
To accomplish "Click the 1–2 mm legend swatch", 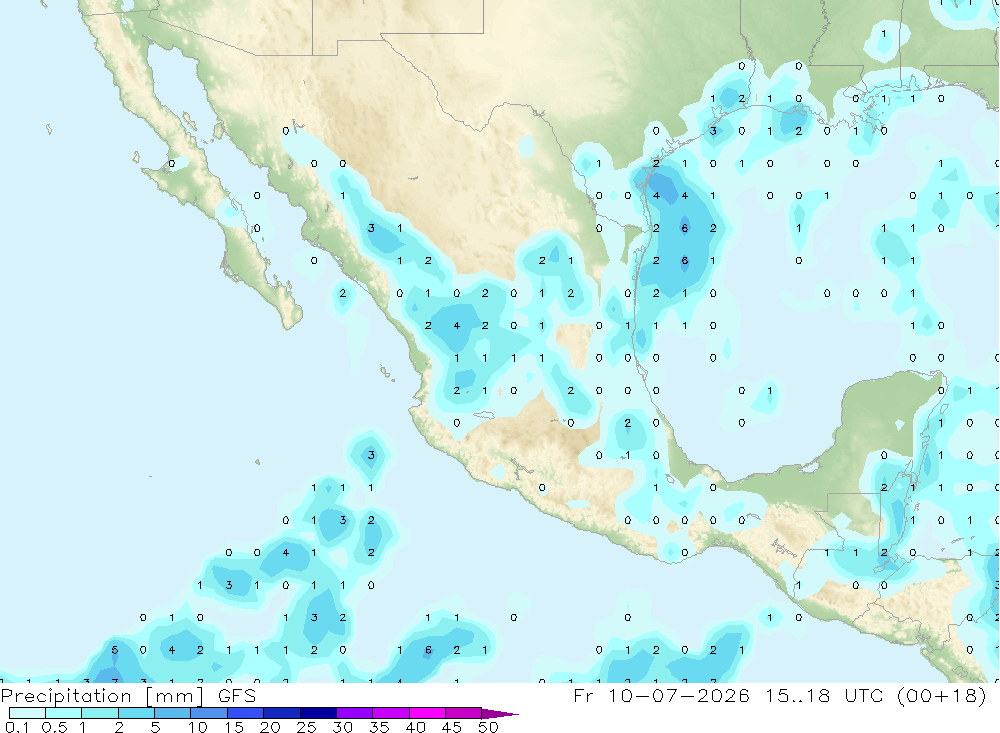I will tap(100, 713).
